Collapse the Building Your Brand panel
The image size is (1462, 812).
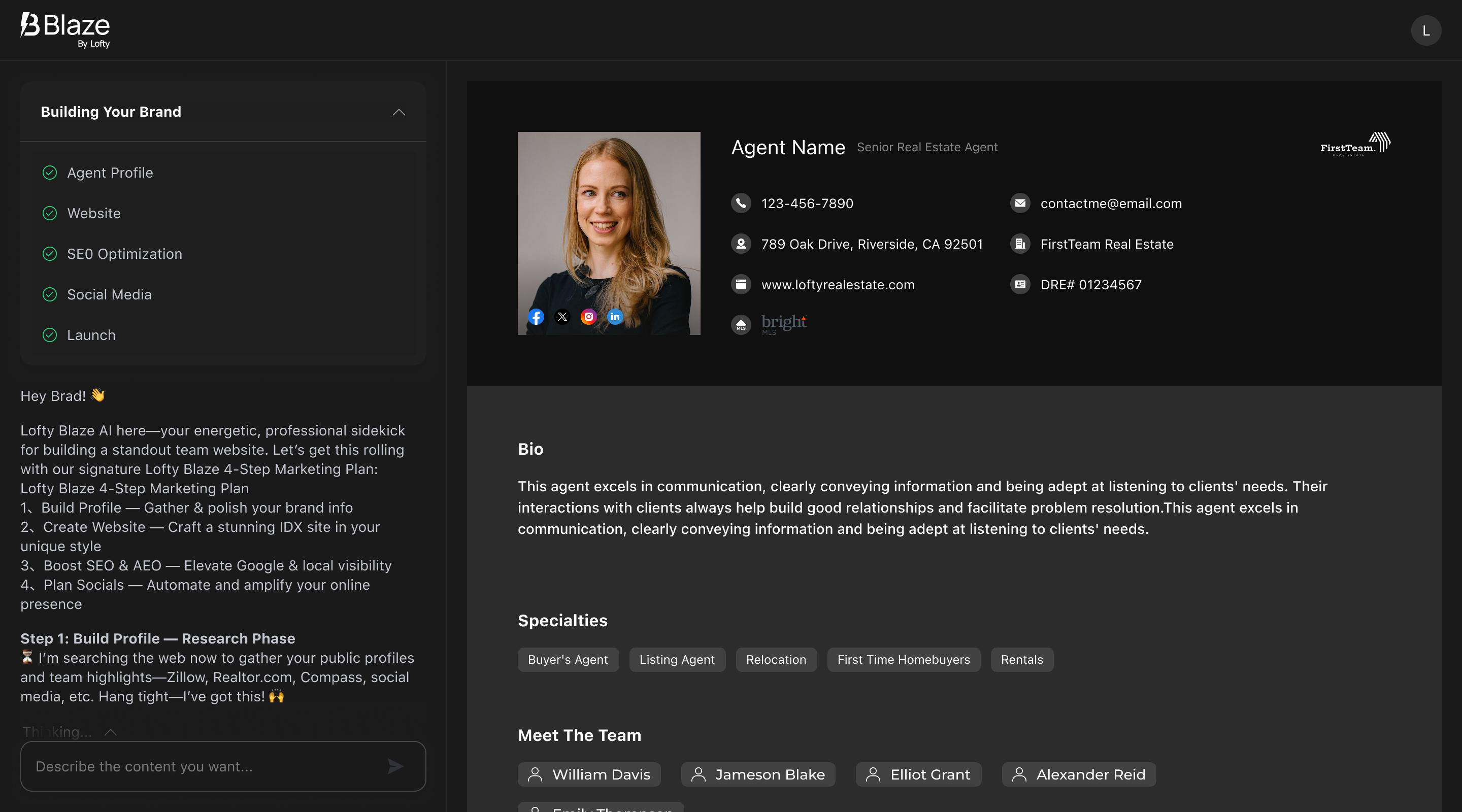click(399, 112)
